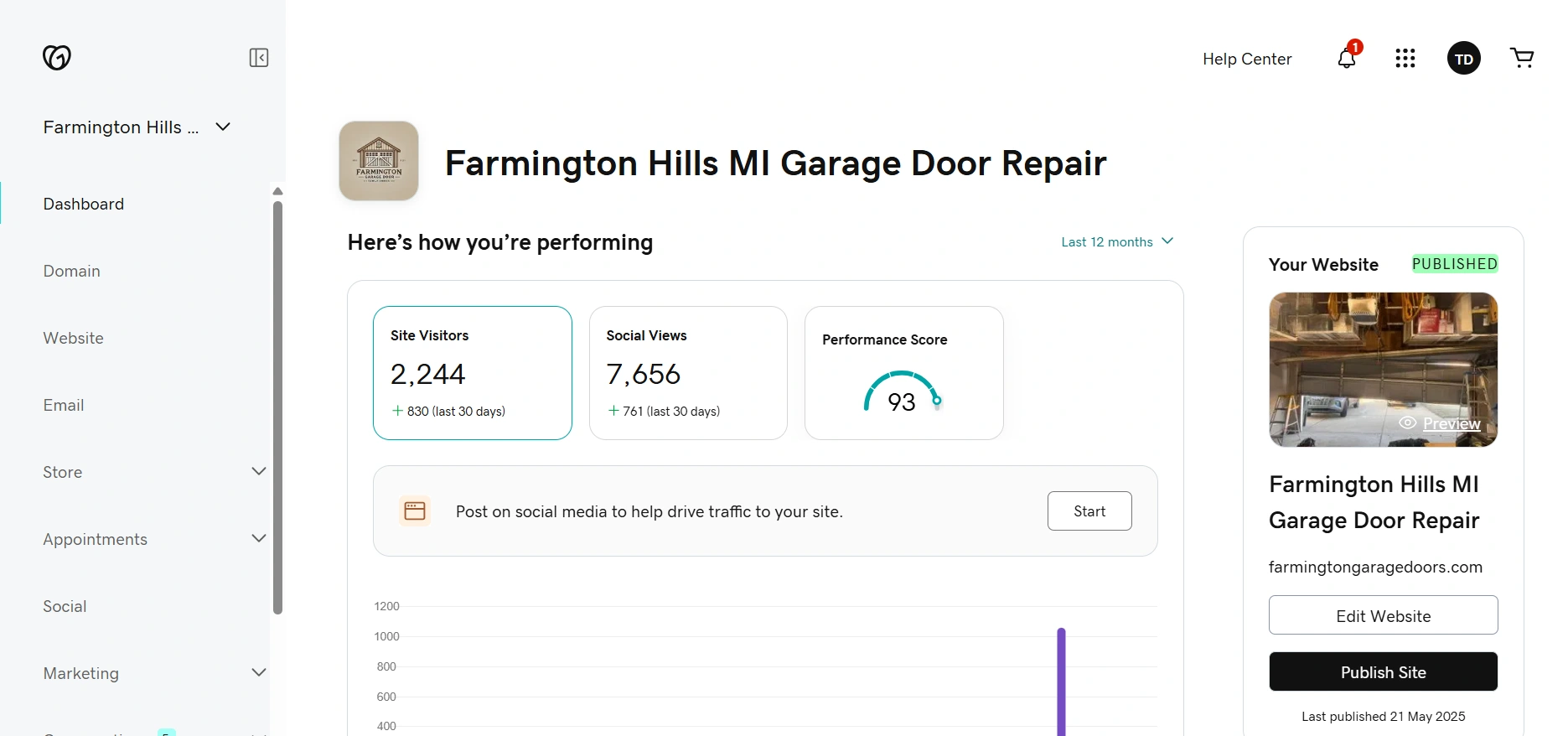Open the TD account avatar

tap(1464, 59)
